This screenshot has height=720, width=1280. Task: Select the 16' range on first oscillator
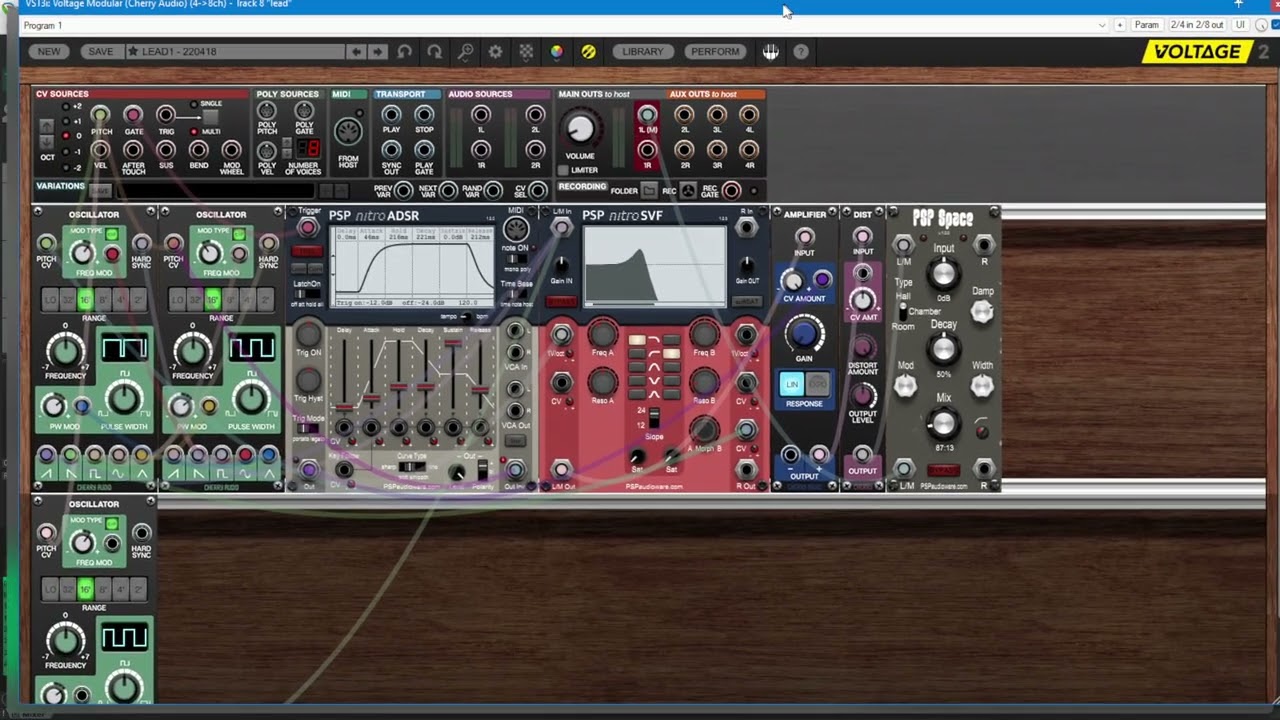(86, 299)
